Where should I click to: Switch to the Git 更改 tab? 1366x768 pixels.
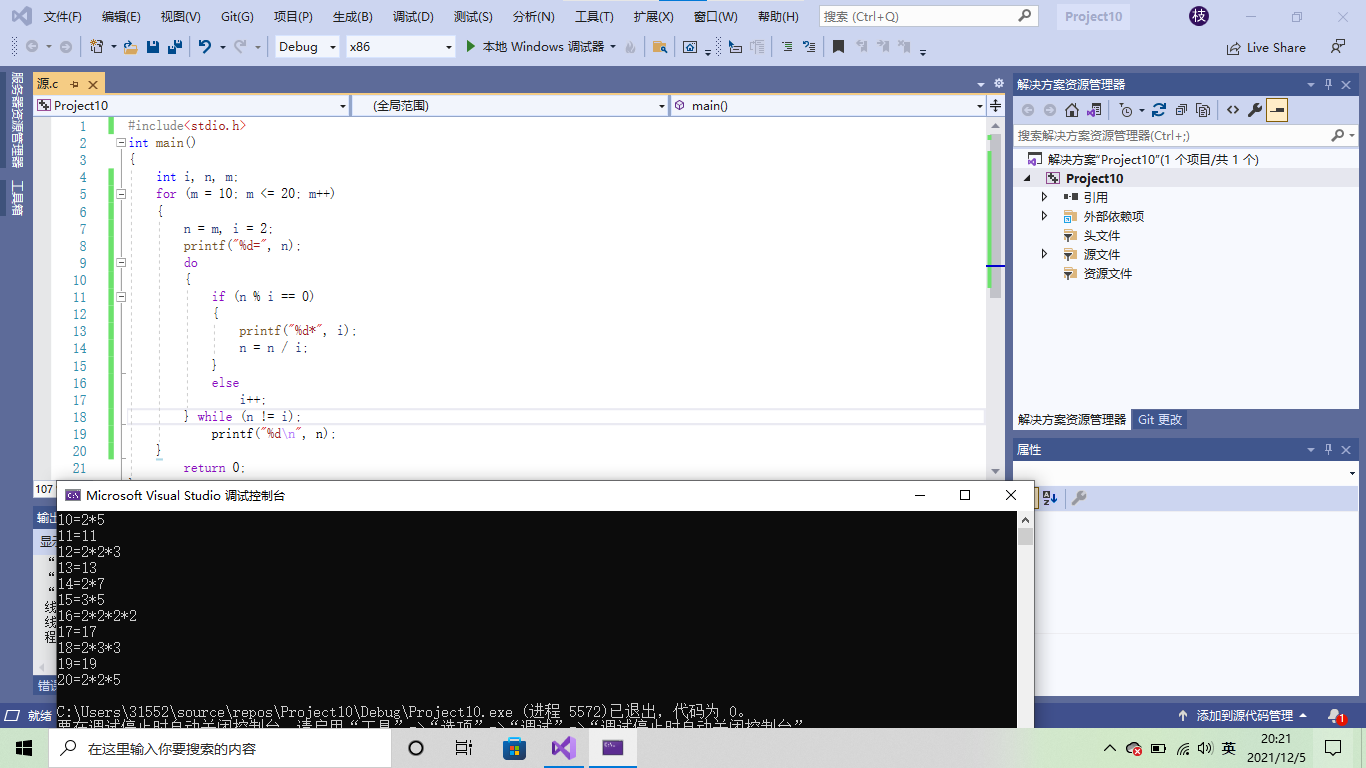(x=1160, y=420)
